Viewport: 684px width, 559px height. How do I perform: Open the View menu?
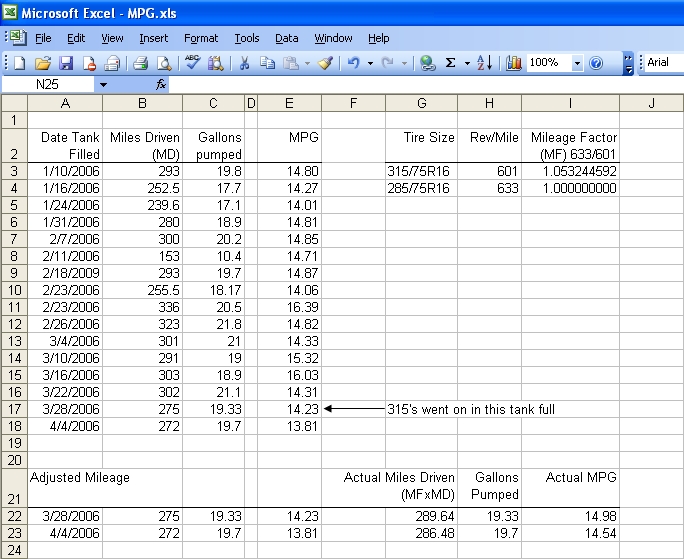pyautogui.click(x=112, y=38)
